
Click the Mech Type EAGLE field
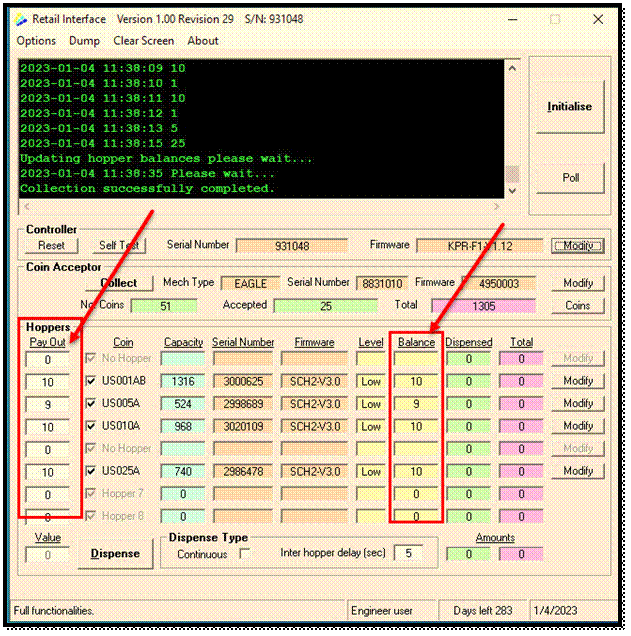(x=251, y=284)
